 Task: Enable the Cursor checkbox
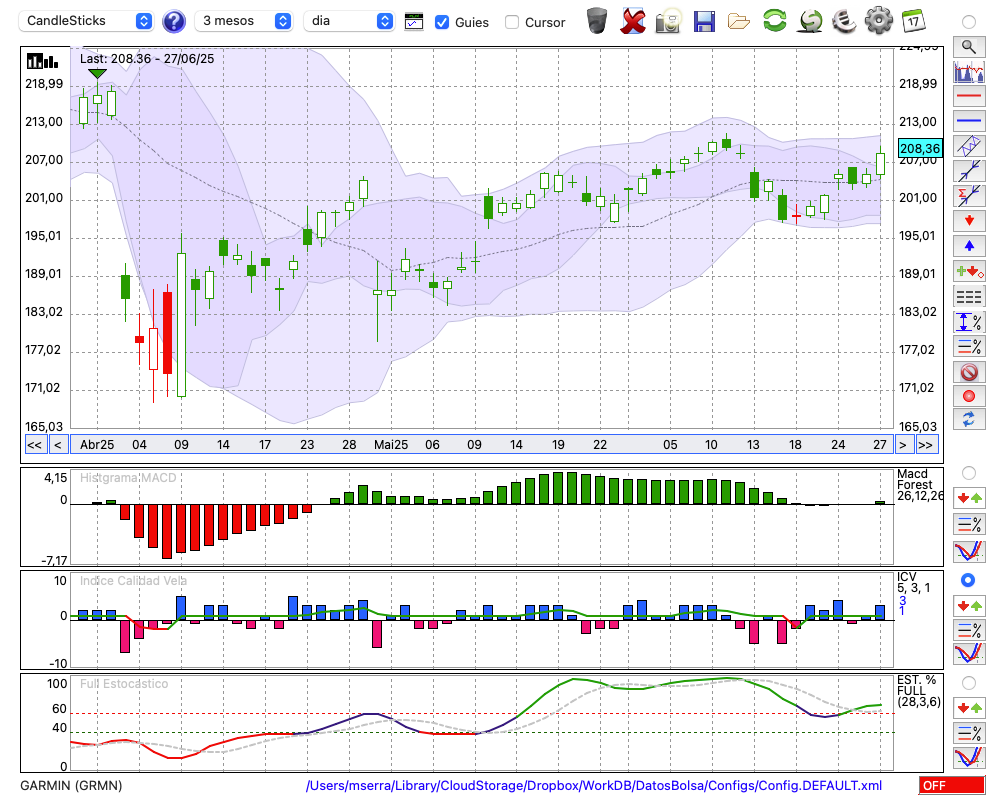coord(511,22)
